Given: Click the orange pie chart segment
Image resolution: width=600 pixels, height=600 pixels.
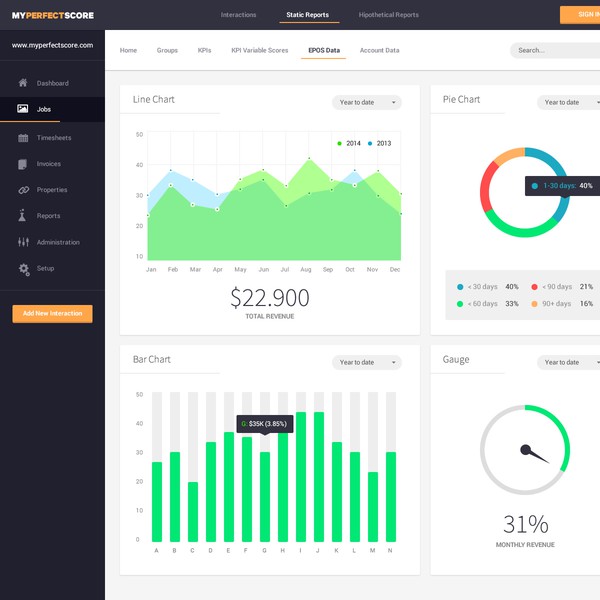Looking at the screenshot, I should click(509, 154).
